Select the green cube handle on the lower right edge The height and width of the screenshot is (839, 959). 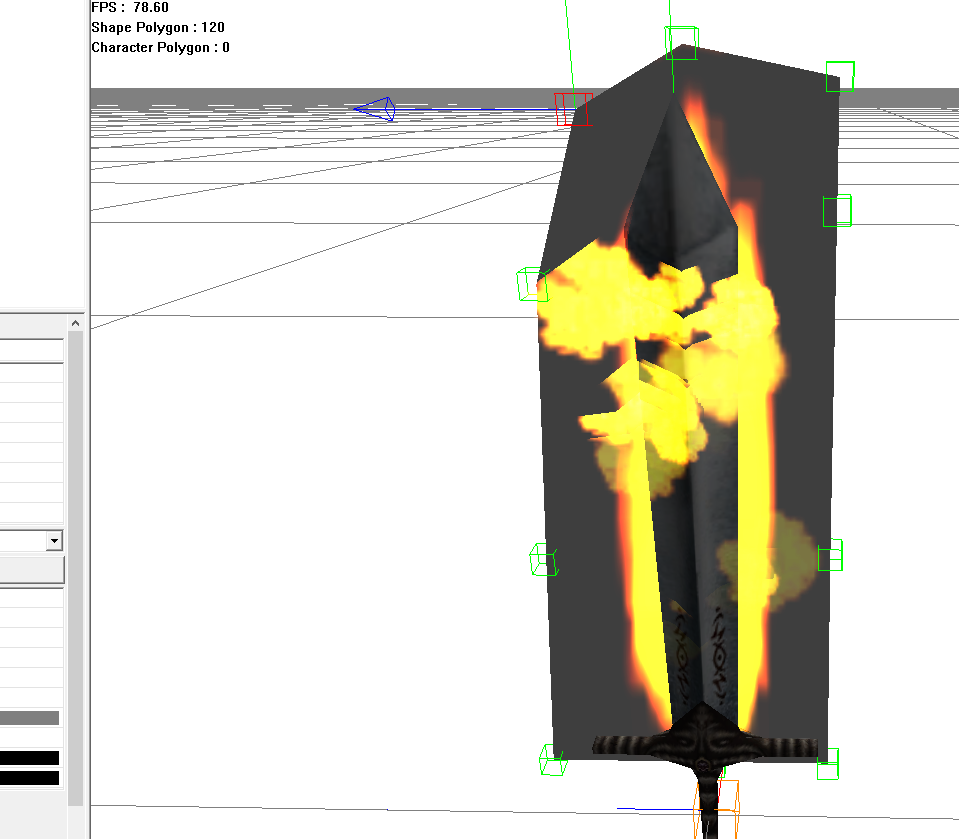point(830,555)
